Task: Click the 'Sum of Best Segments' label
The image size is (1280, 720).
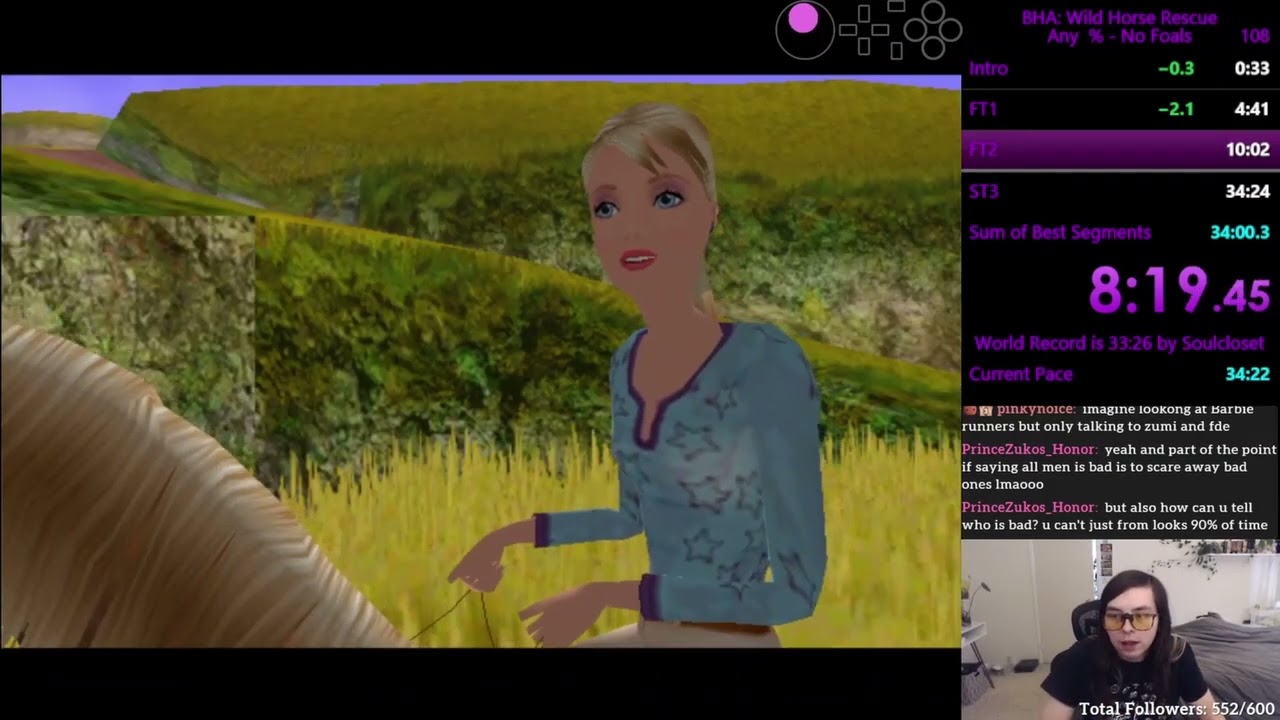Action: (x=1060, y=232)
